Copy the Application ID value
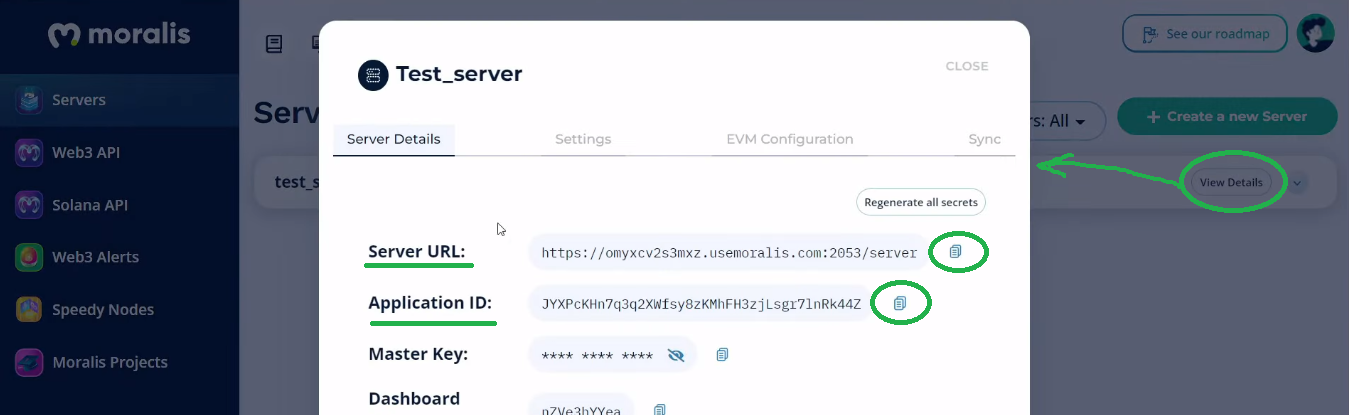This screenshot has height=415, width=1349. click(899, 303)
